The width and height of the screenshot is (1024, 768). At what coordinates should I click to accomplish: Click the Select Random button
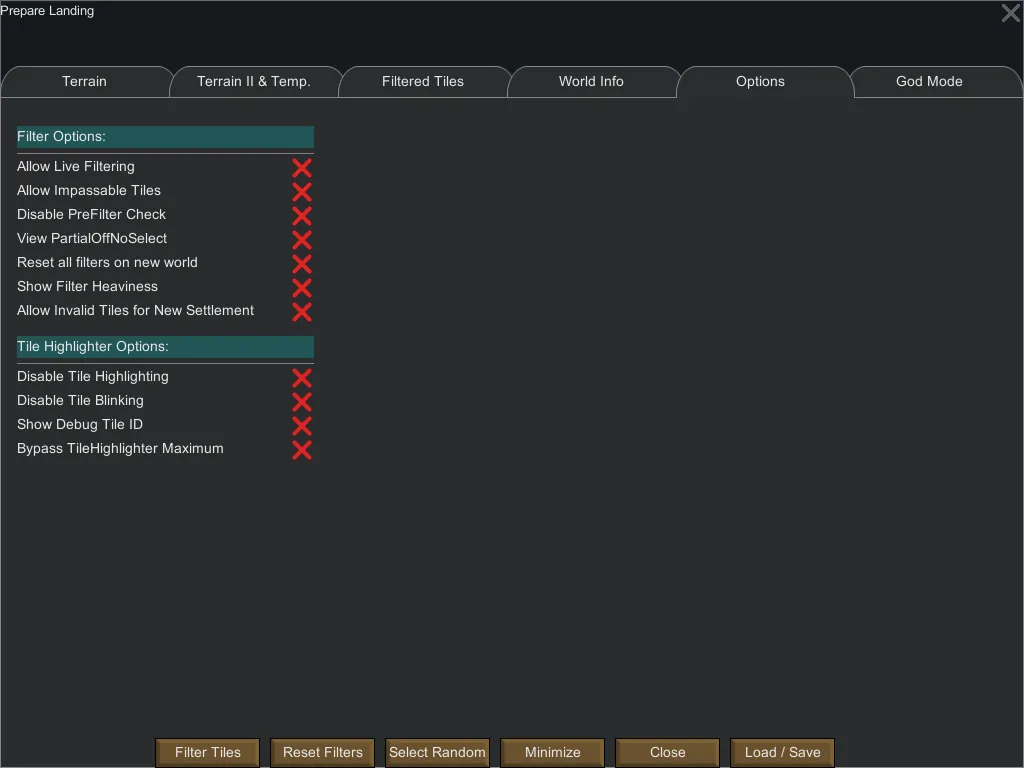pos(437,753)
